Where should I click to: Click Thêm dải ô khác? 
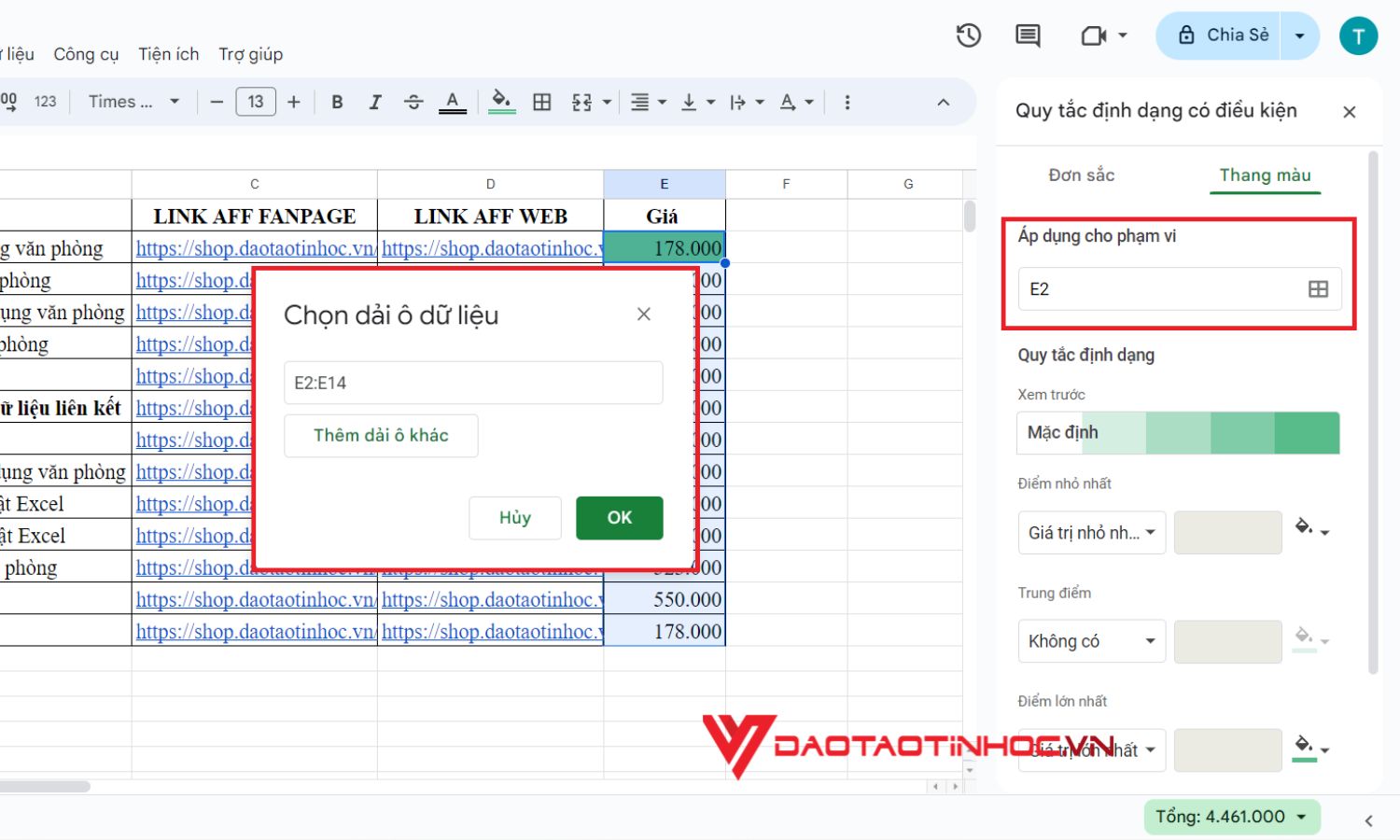tap(381, 435)
